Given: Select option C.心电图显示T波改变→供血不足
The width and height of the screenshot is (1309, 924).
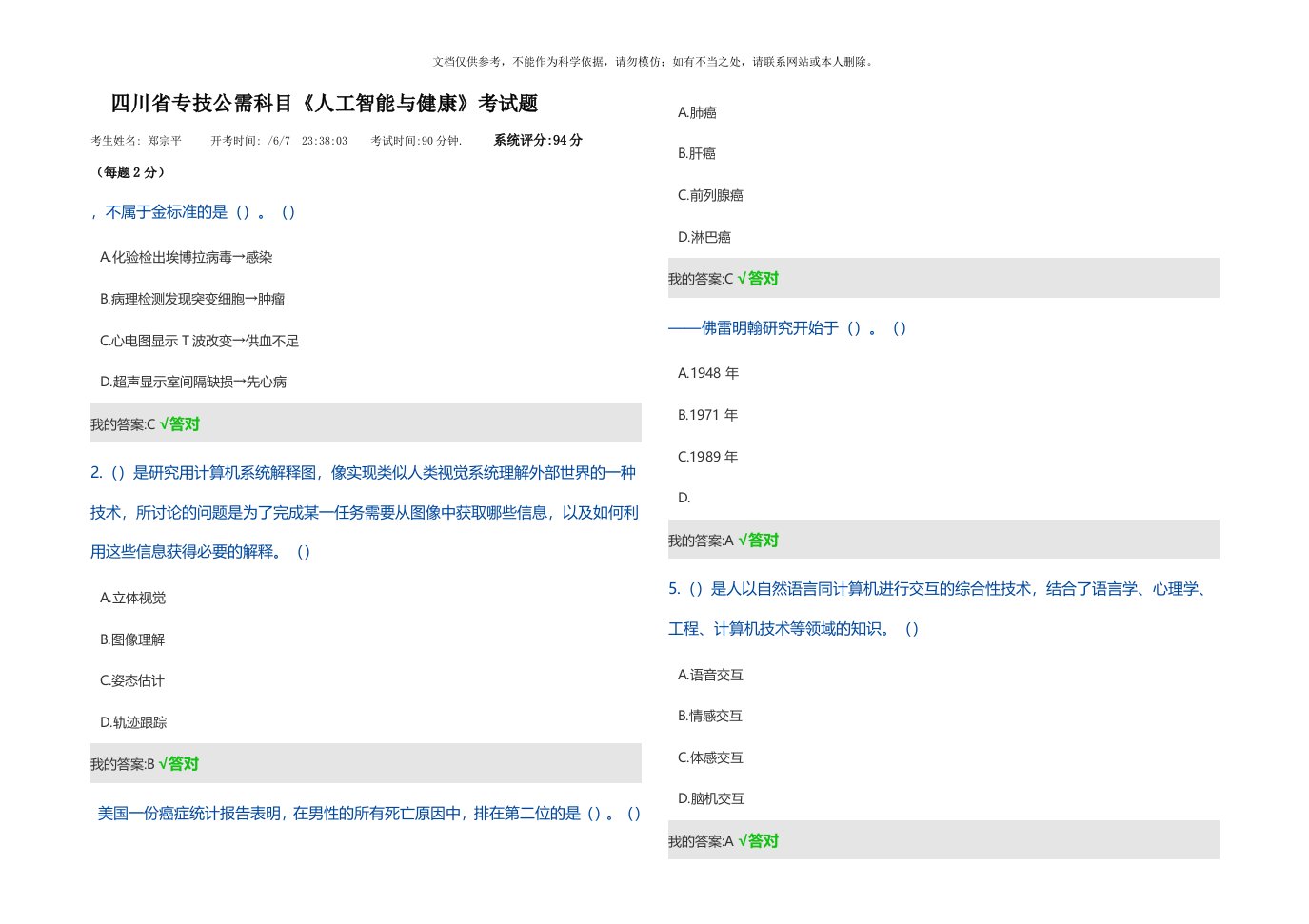Looking at the screenshot, I should [x=199, y=341].
